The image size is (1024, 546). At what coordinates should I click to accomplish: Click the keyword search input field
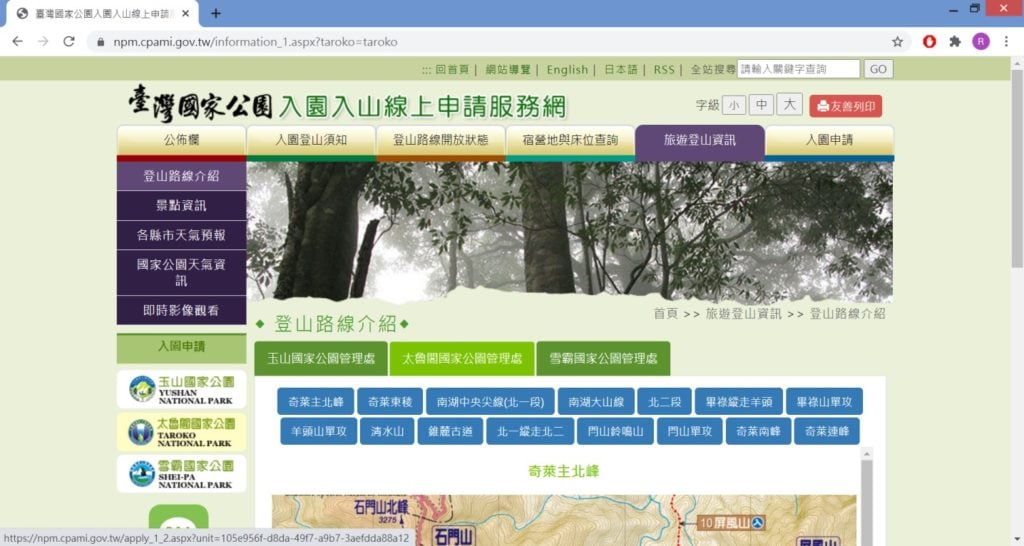point(798,69)
